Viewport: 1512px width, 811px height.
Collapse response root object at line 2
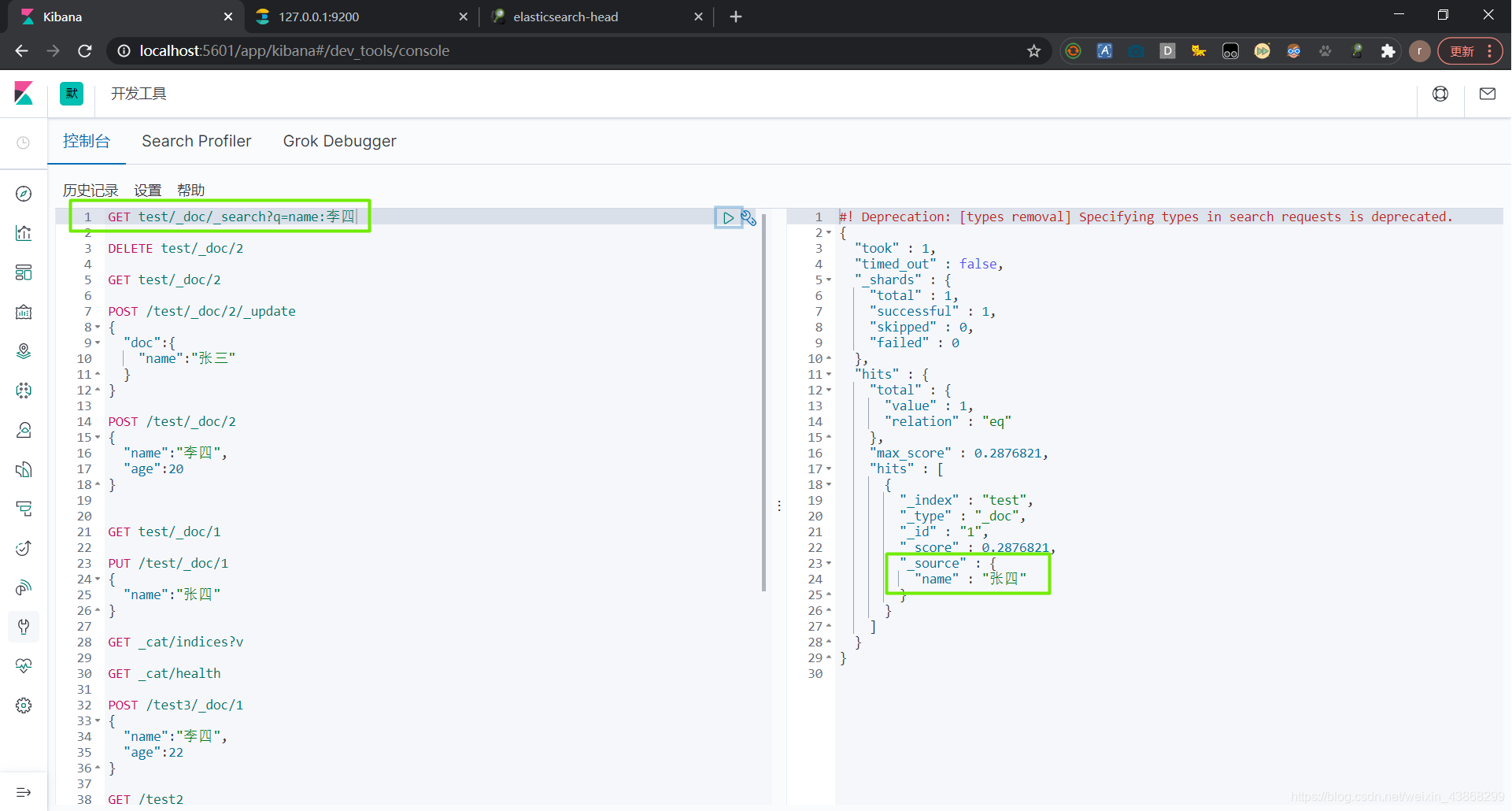(829, 233)
